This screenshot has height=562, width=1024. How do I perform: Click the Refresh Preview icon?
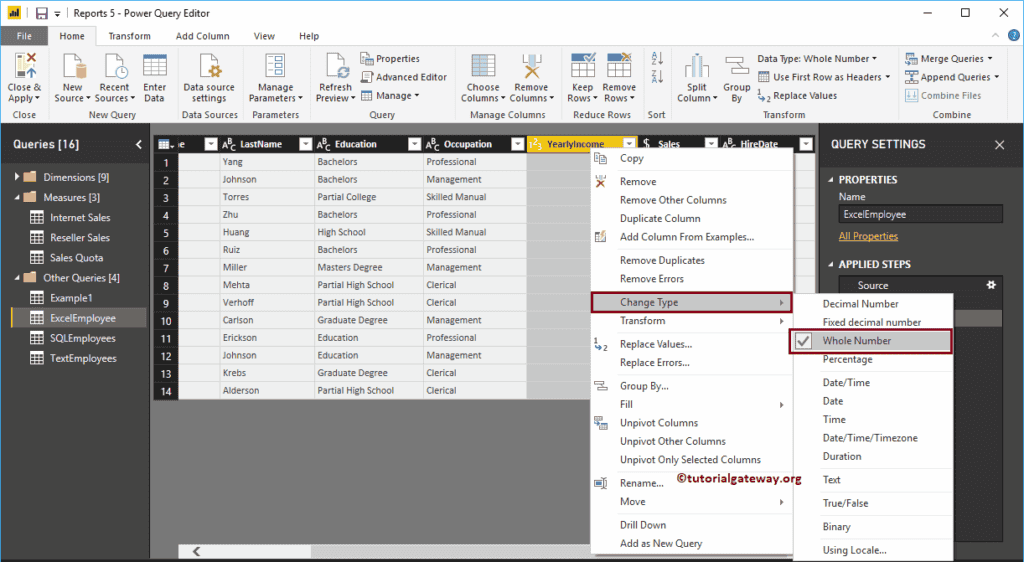(336, 66)
